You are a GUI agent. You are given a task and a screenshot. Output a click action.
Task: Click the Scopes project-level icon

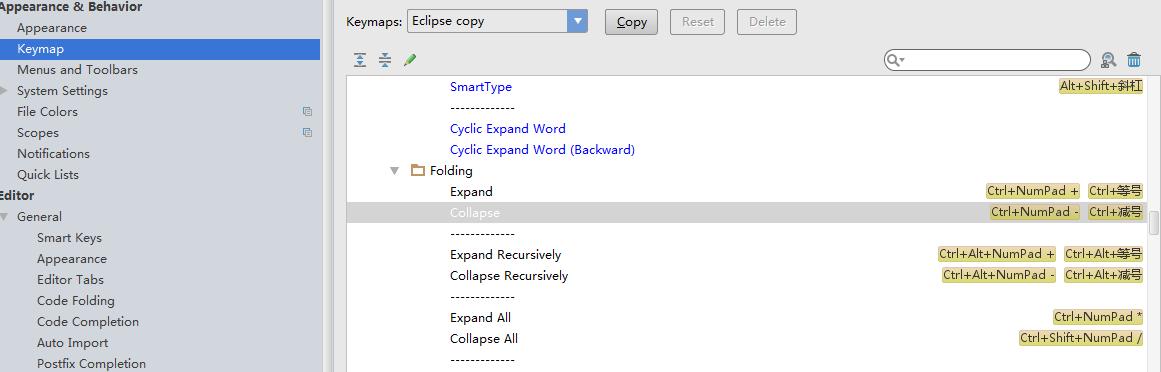point(307,133)
